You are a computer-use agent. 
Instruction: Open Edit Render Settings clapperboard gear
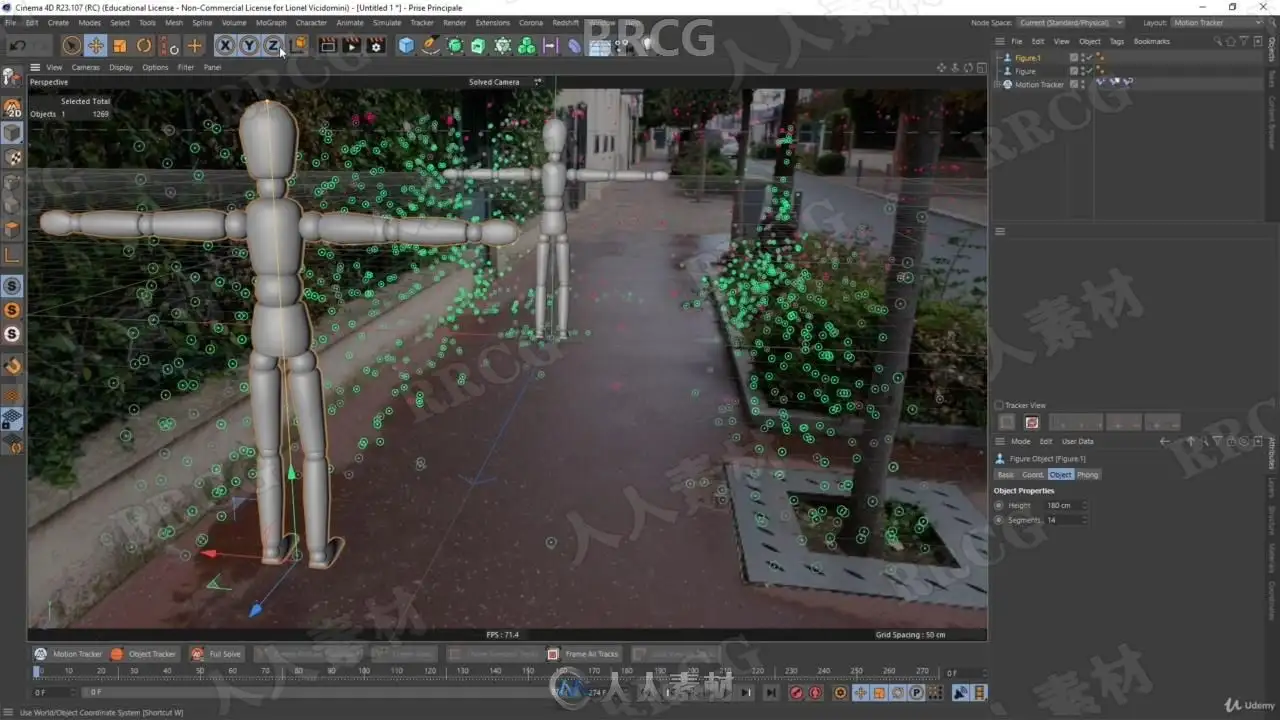(x=376, y=45)
